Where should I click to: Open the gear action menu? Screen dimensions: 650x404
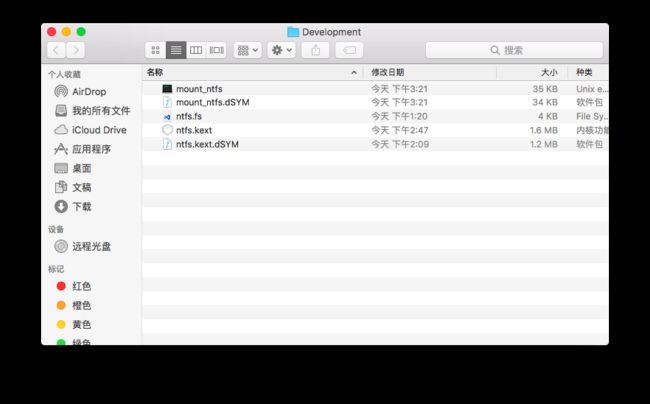[x=281, y=50]
